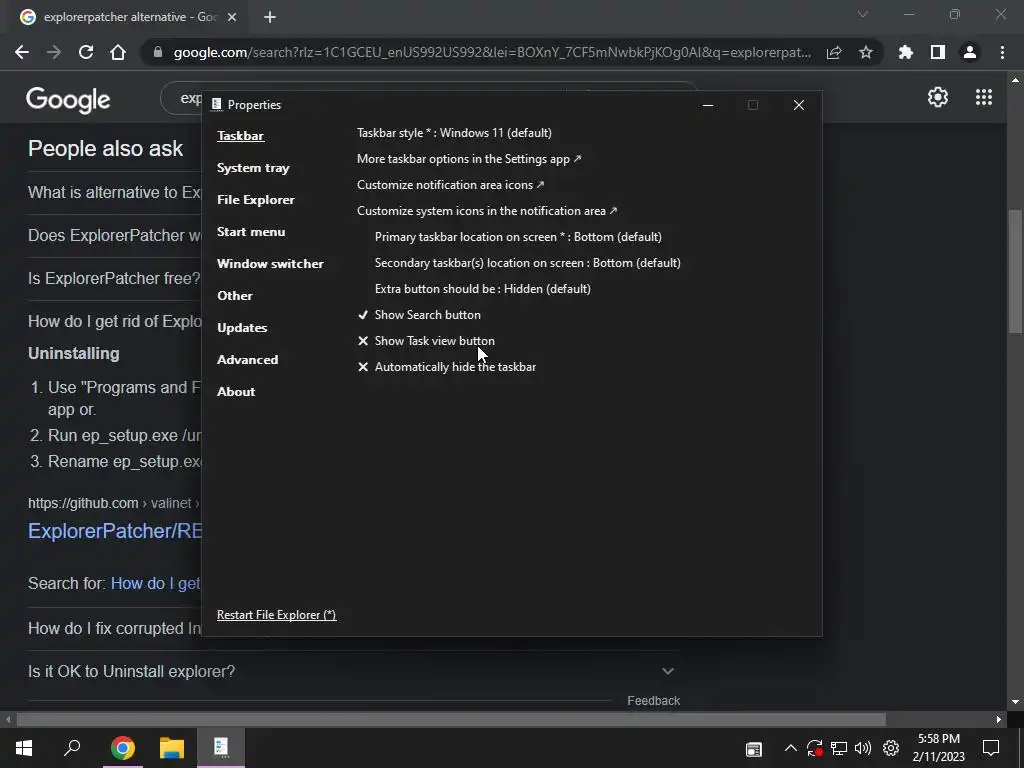
Task: Change Taskbar style Windows 11 setting
Action: (455, 133)
